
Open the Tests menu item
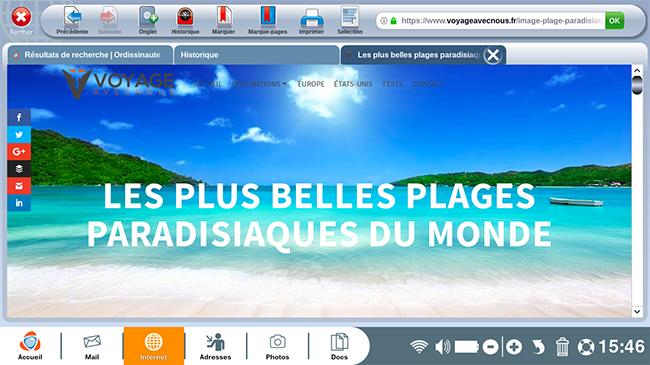click(x=392, y=84)
